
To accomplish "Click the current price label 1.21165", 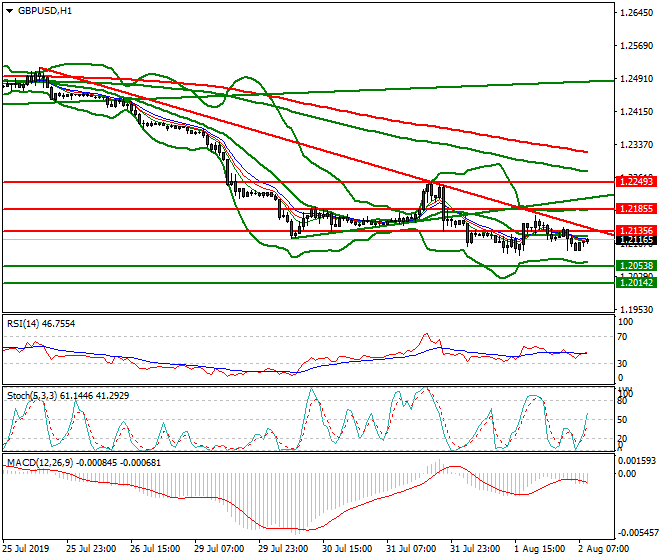I will click(x=636, y=240).
